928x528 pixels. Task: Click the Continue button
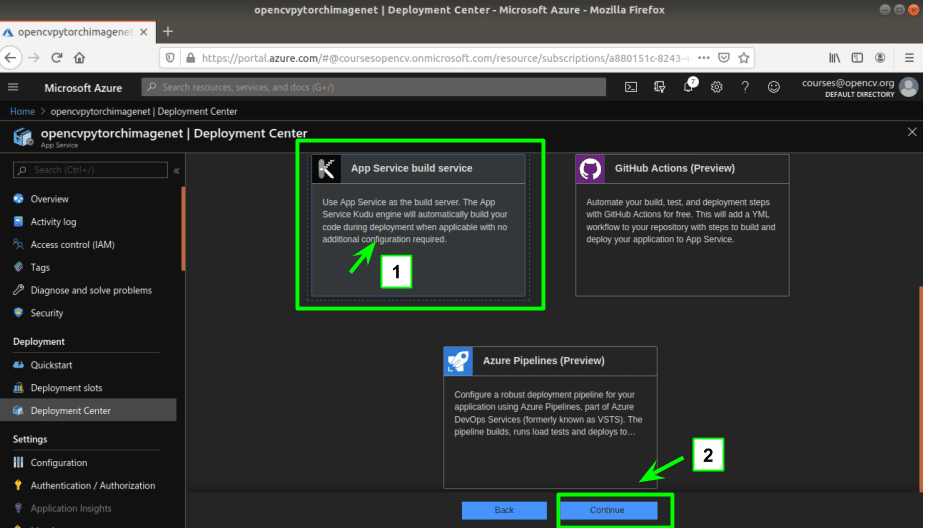607,510
